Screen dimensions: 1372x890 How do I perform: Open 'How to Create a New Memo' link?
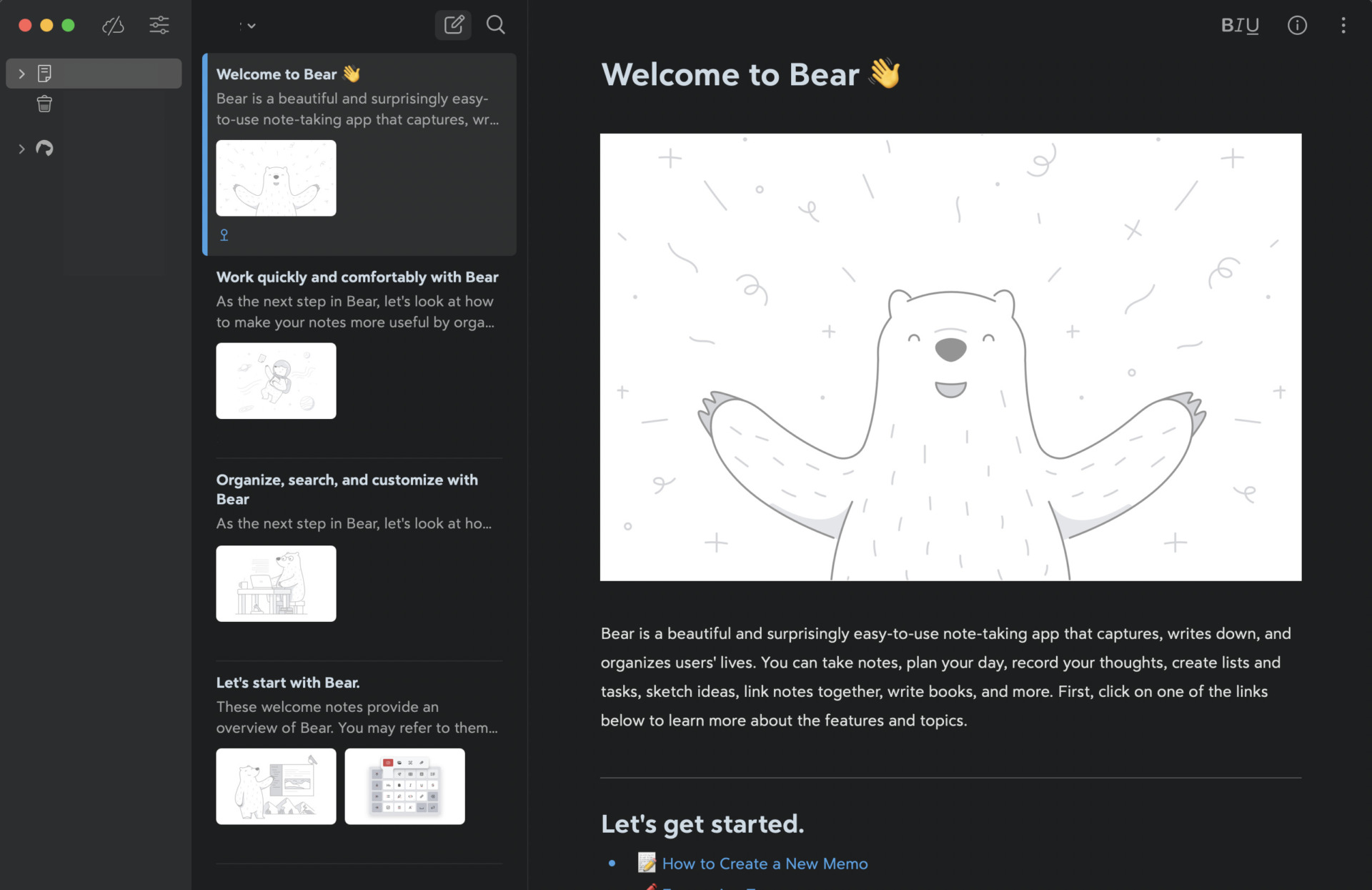(764, 863)
